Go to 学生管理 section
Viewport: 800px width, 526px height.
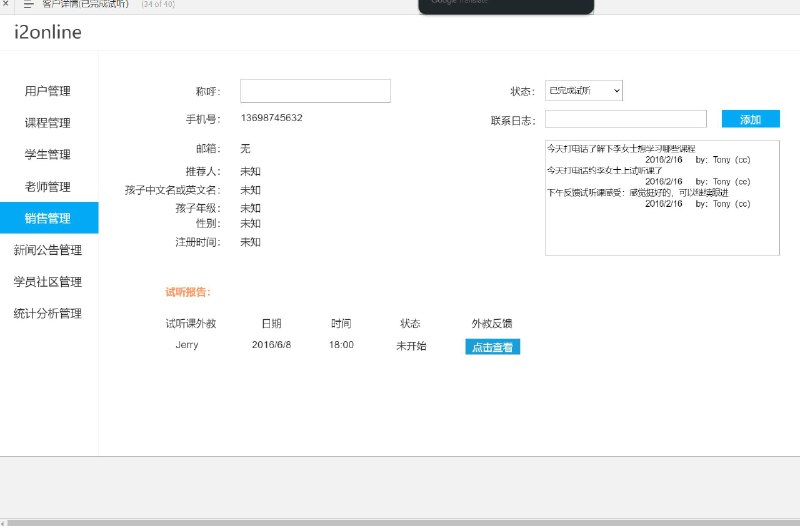pyautogui.click(x=47, y=155)
